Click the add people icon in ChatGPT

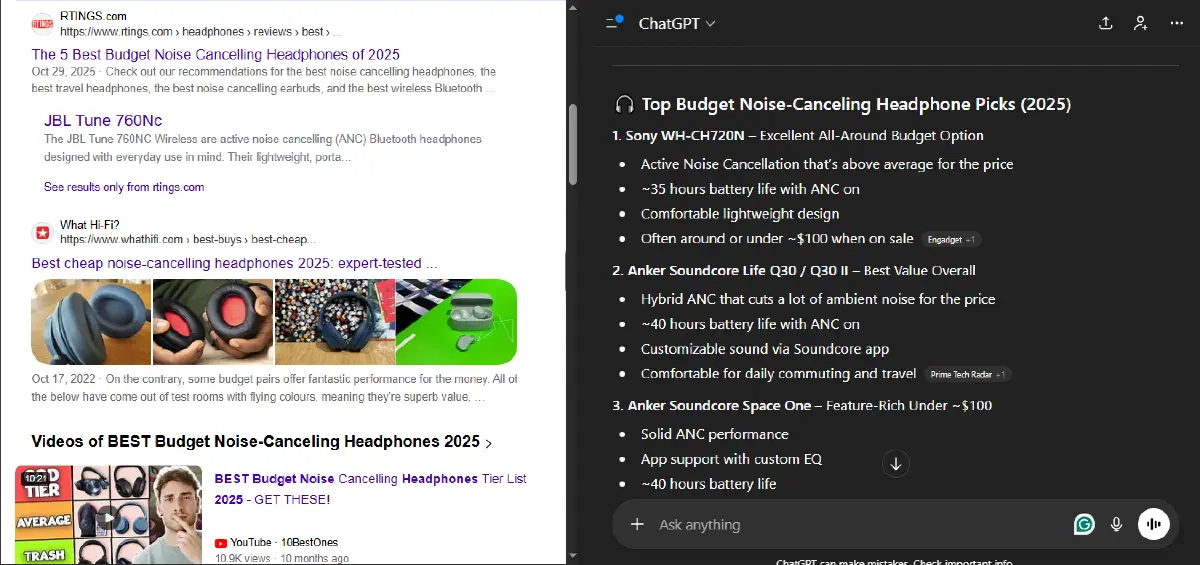click(x=1140, y=23)
